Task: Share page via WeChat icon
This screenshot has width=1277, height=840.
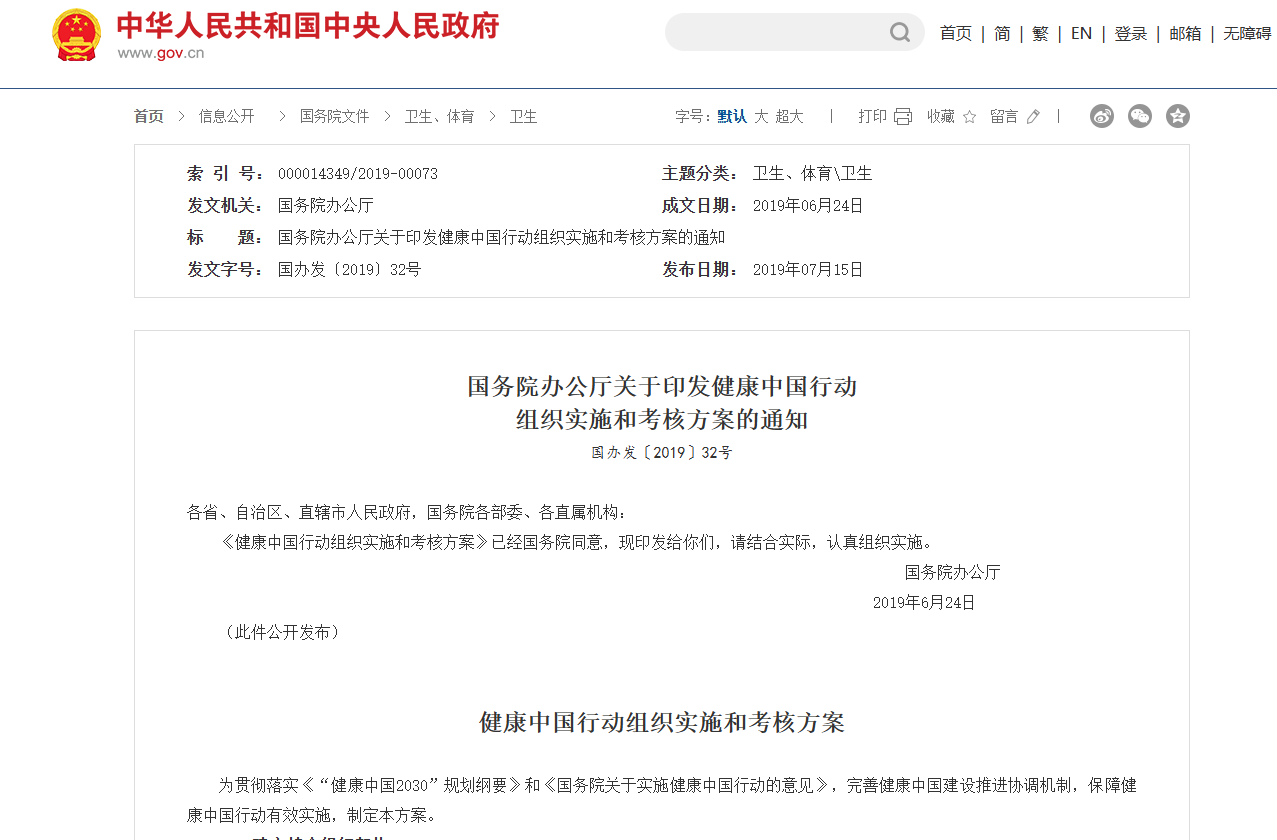Action: (1140, 116)
